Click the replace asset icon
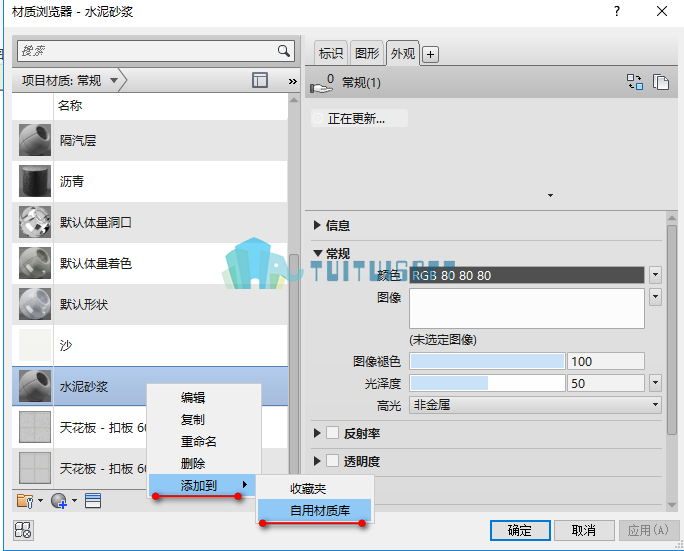 tap(635, 82)
